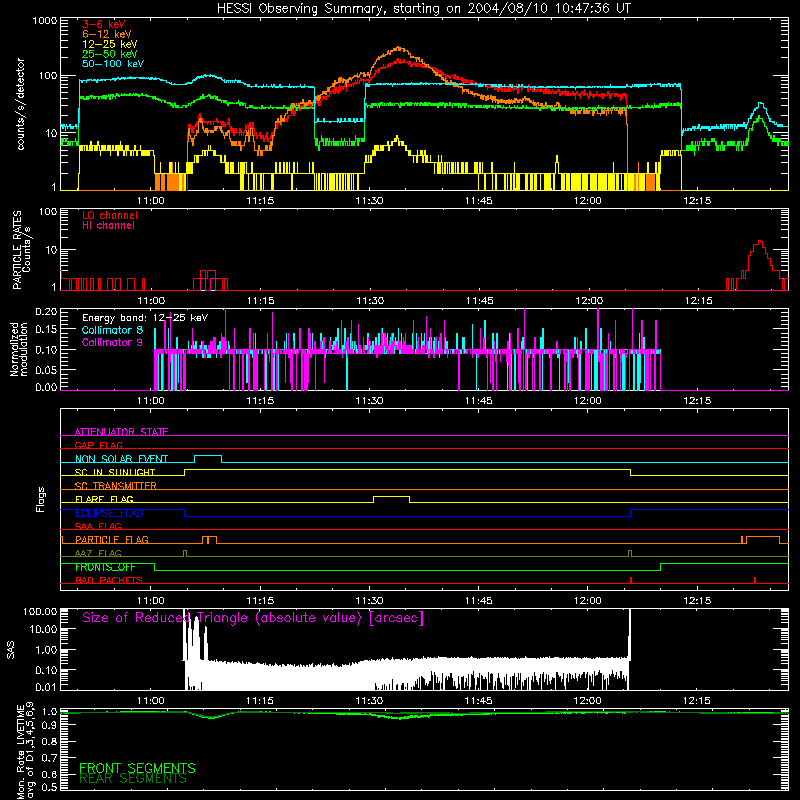Click the '0.7' livetime tick value

[x=50, y=757]
